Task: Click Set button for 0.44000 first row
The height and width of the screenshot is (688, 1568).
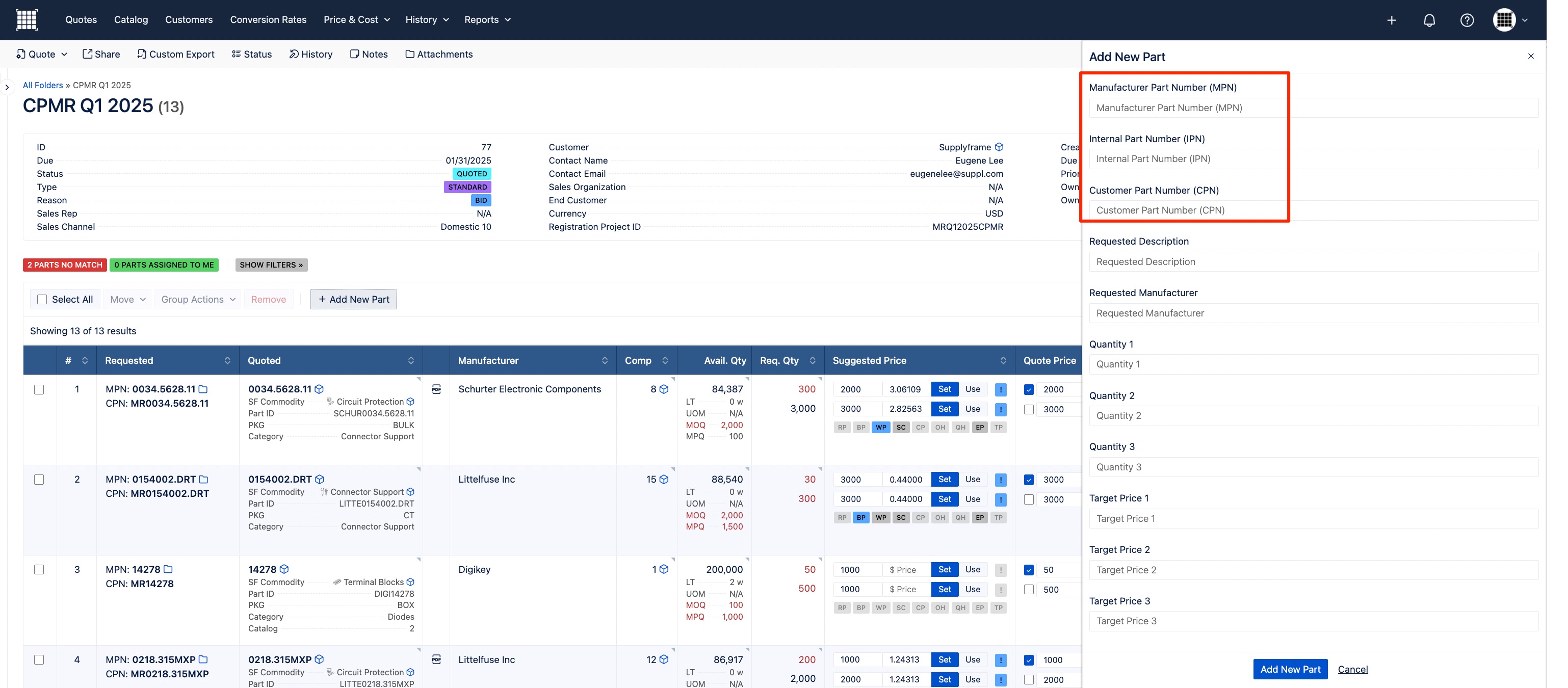Action: [x=945, y=480]
